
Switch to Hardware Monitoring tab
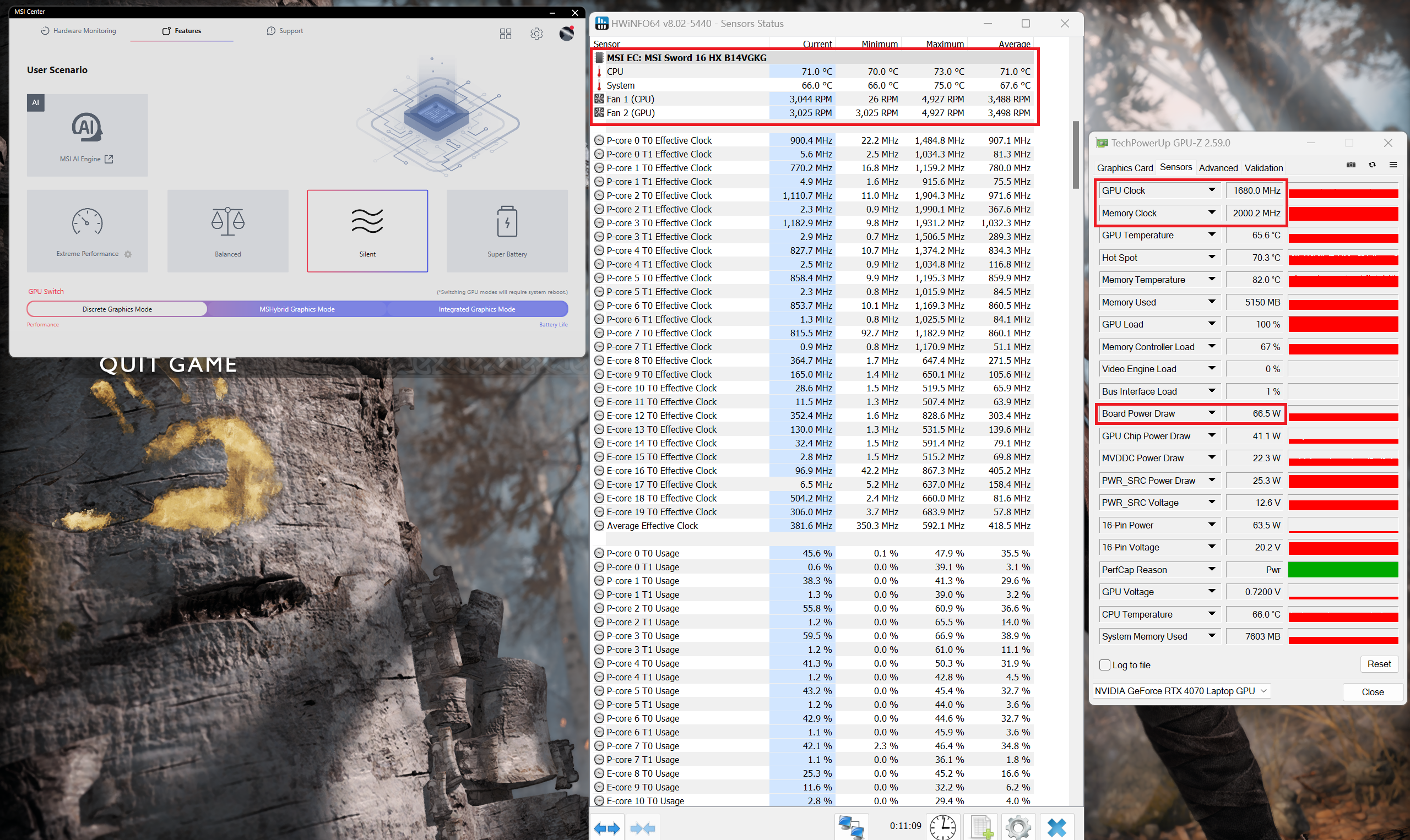[x=78, y=31]
